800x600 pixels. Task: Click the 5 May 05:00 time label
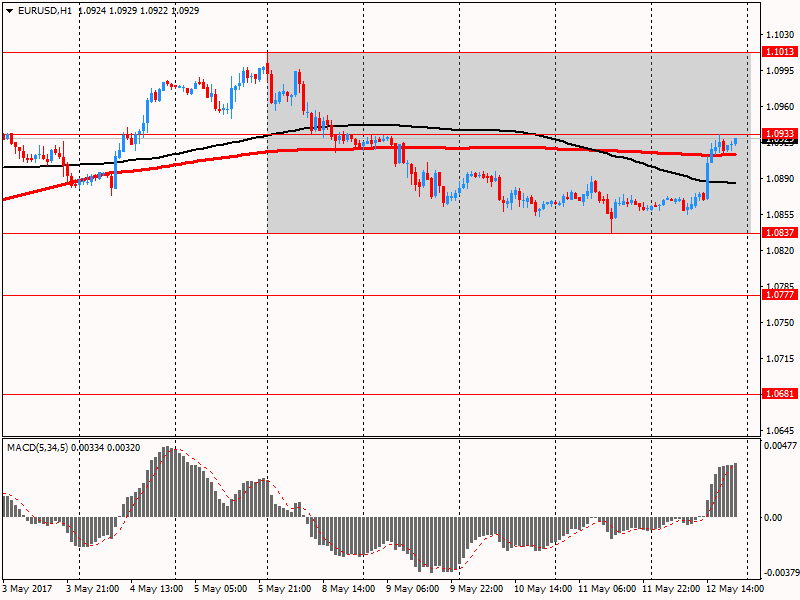(221, 589)
